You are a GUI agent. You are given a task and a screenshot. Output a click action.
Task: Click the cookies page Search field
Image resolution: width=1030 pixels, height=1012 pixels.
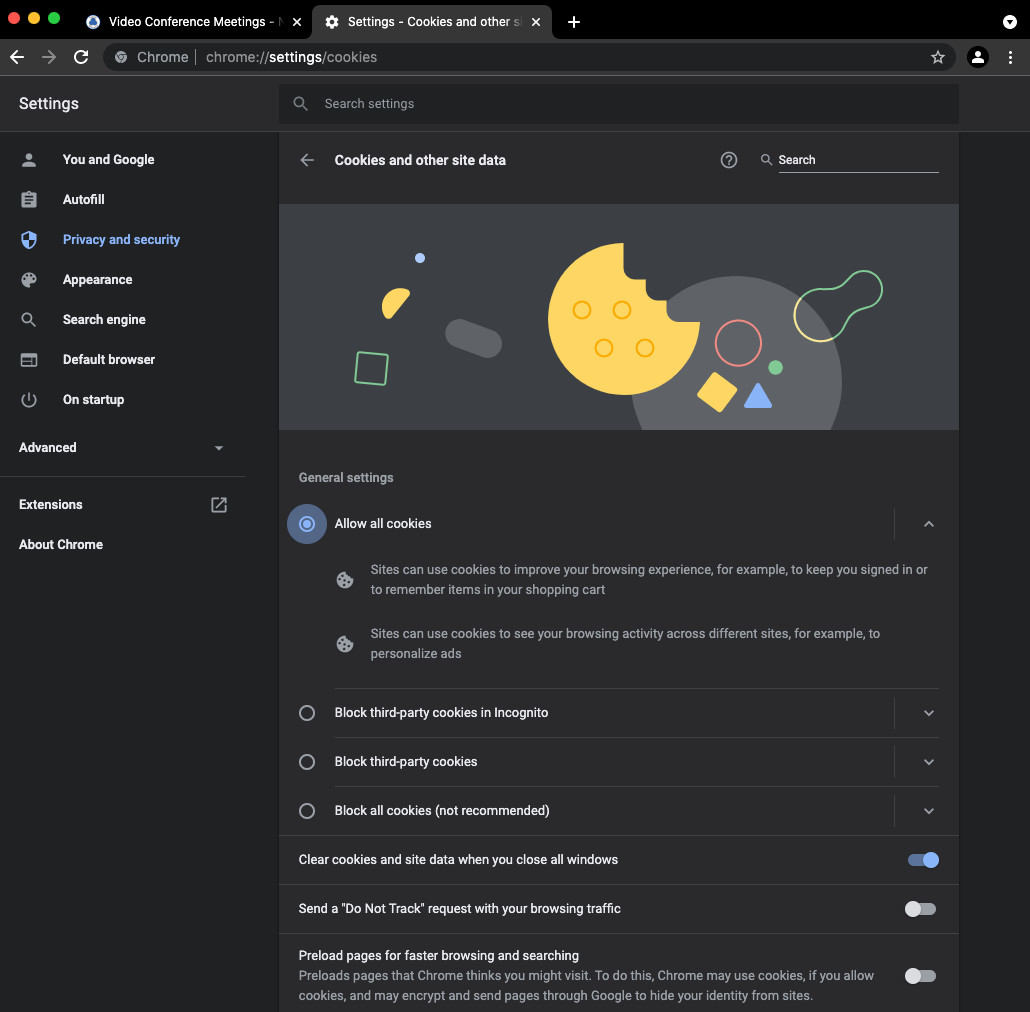858,160
